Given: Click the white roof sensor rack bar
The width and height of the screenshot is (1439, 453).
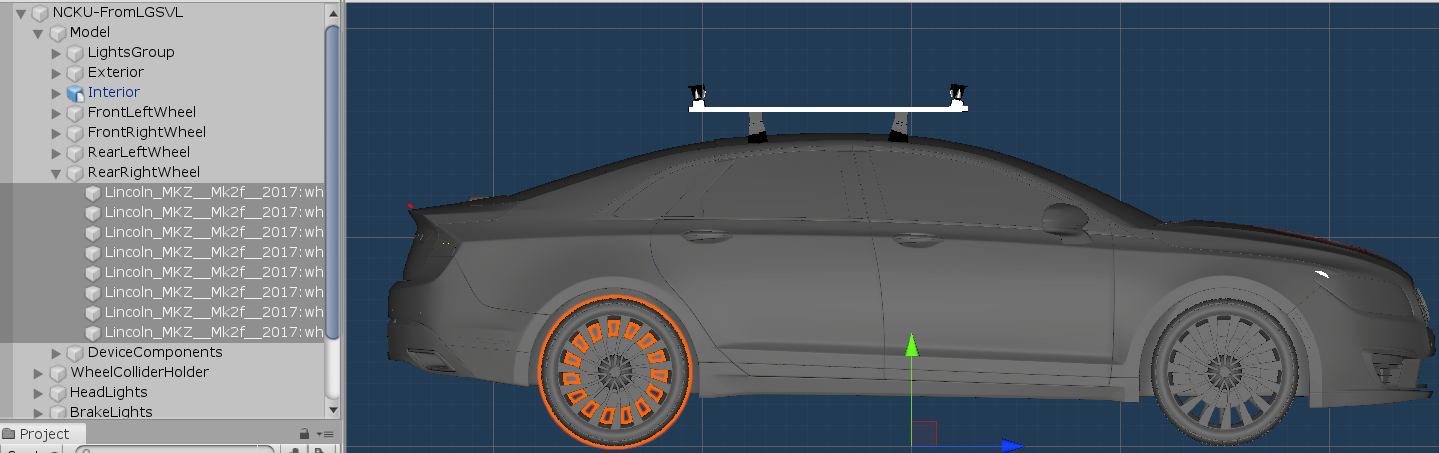Looking at the screenshot, I should click(x=828, y=108).
